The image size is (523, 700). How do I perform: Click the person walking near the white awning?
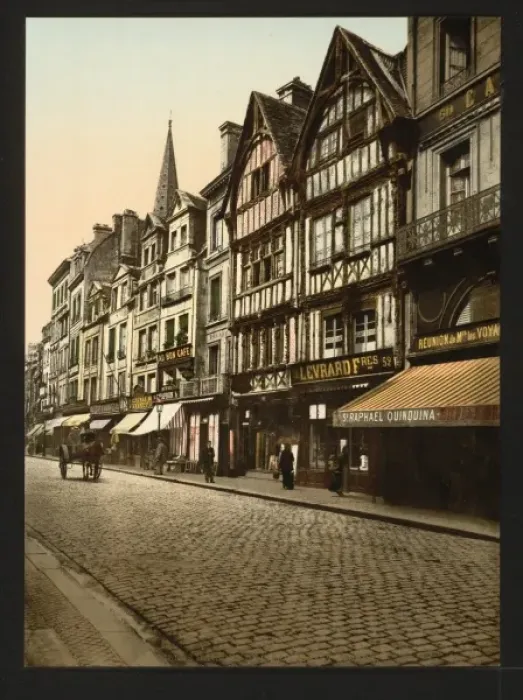click(x=160, y=454)
